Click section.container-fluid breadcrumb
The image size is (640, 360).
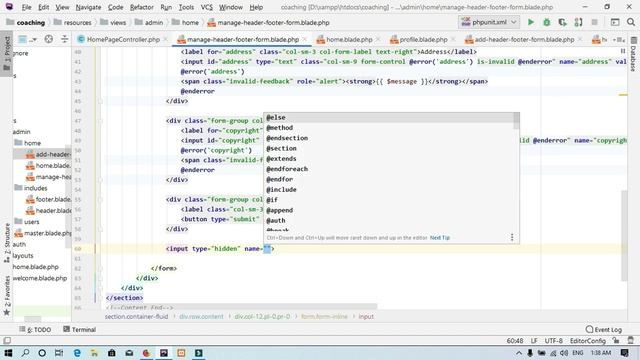coord(136,317)
